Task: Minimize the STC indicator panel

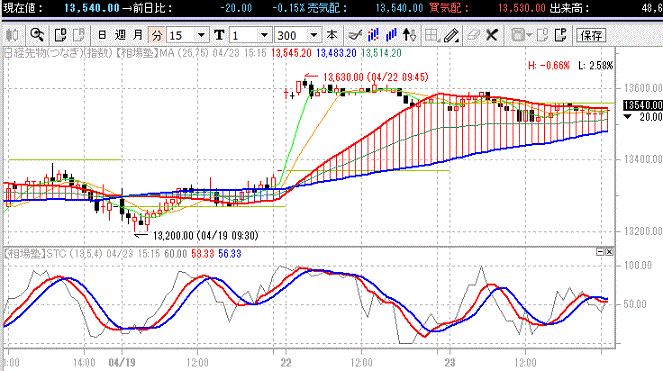Action: (600, 252)
